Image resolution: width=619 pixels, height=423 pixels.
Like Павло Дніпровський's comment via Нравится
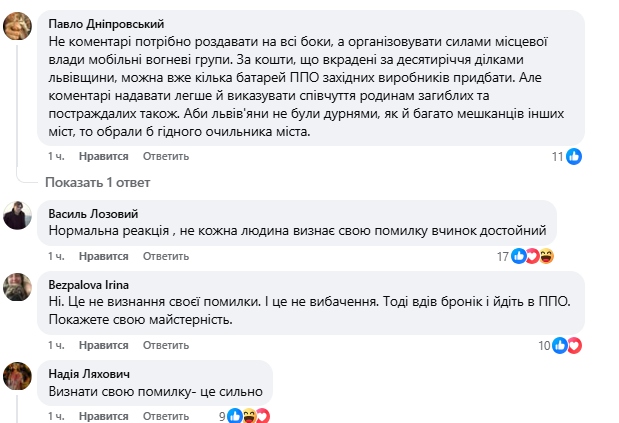[104, 157]
